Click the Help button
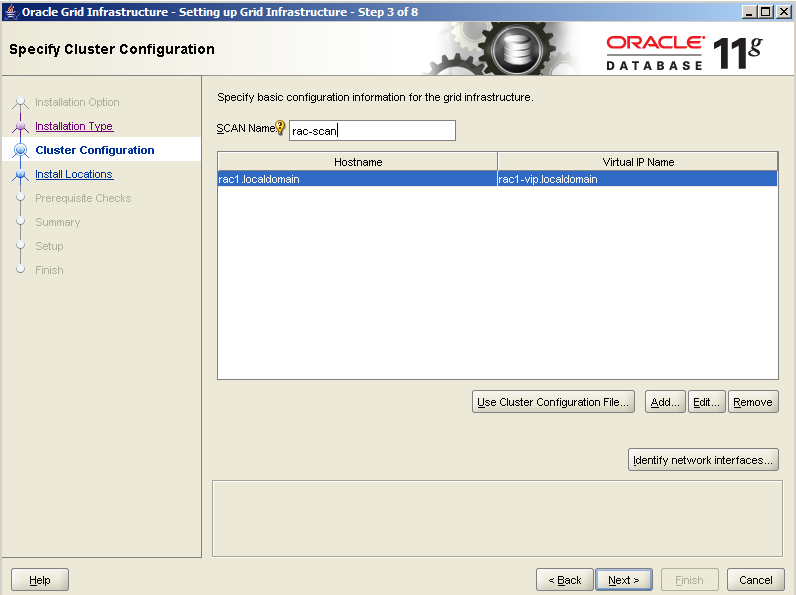This screenshot has height=595, width=796. (x=40, y=579)
